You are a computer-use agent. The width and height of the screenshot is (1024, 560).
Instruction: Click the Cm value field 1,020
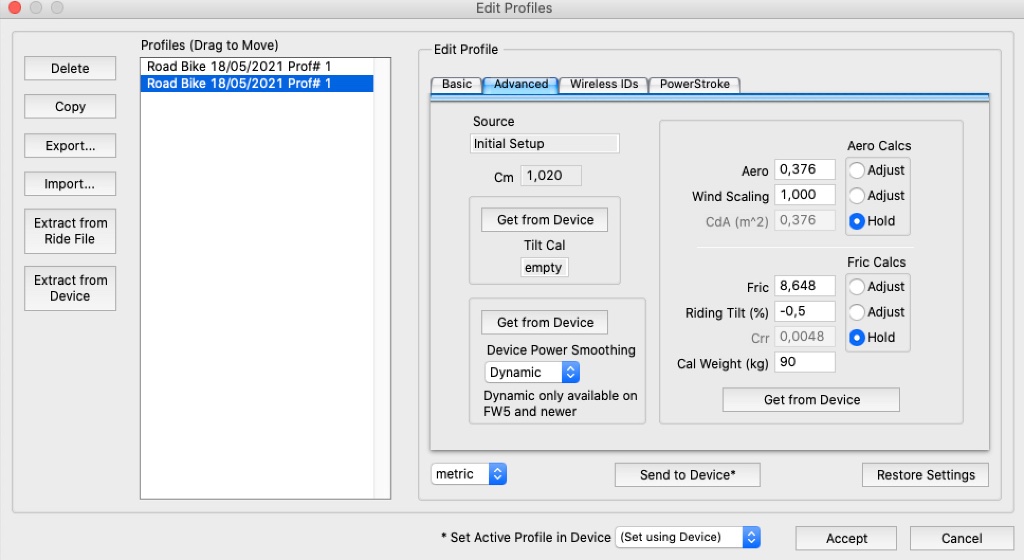(x=551, y=176)
